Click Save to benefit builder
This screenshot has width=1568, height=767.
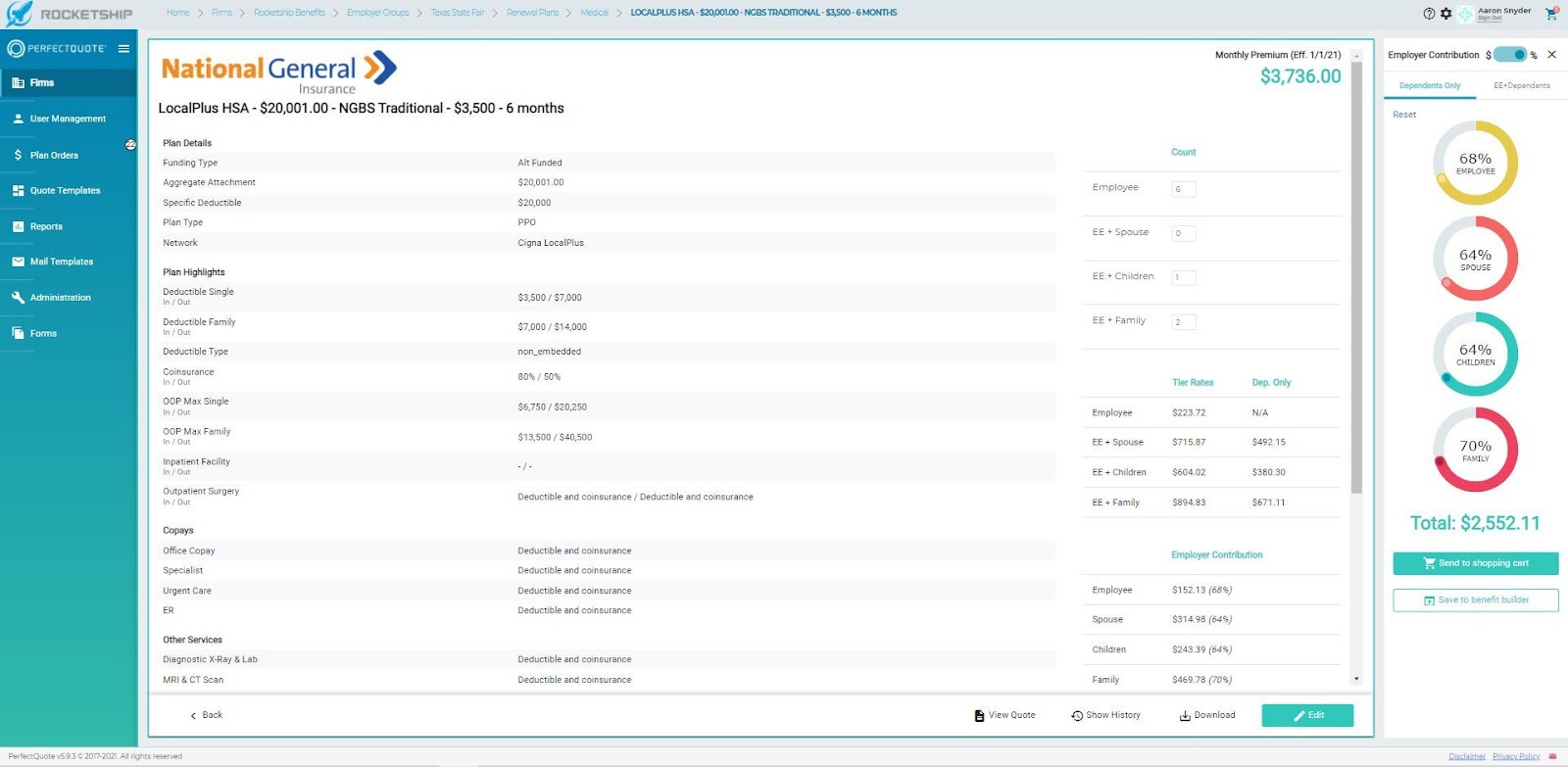tap(1475, 599)
